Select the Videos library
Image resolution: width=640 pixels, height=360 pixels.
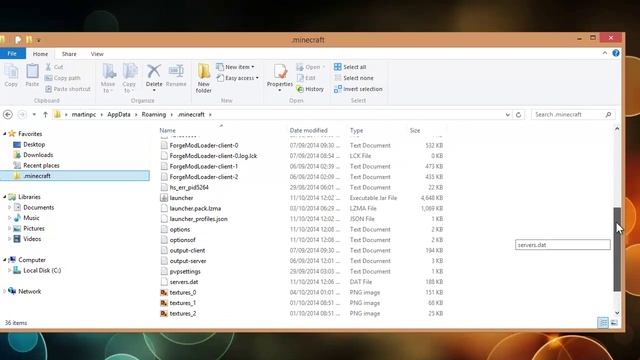[x=27, y=239]
